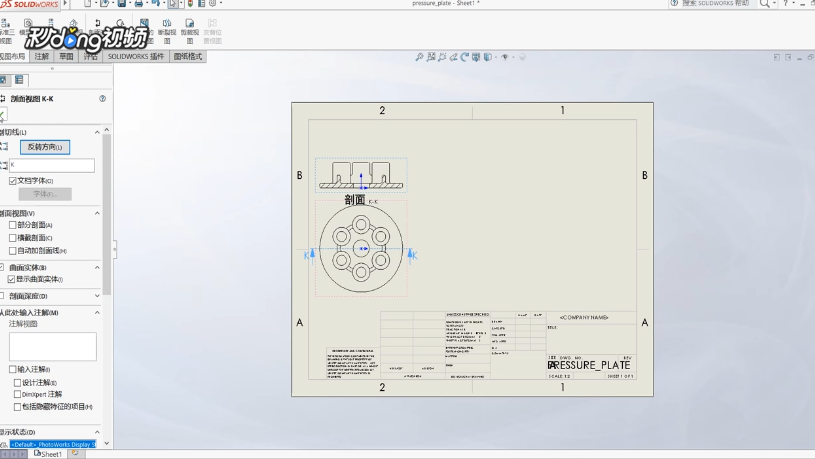Click the Hide/Show Items eye icon

(x=504, y=57)
